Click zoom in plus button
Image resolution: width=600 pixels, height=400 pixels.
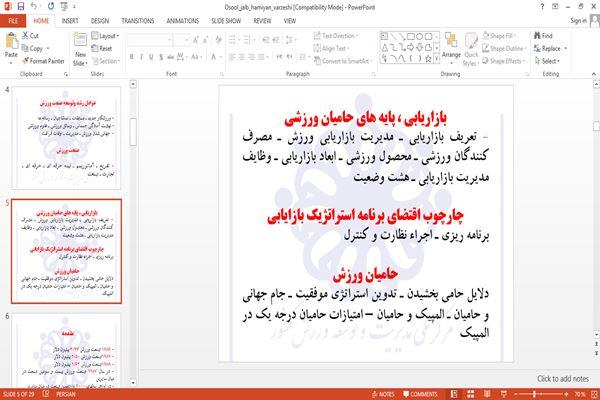[x=566, y=394]
